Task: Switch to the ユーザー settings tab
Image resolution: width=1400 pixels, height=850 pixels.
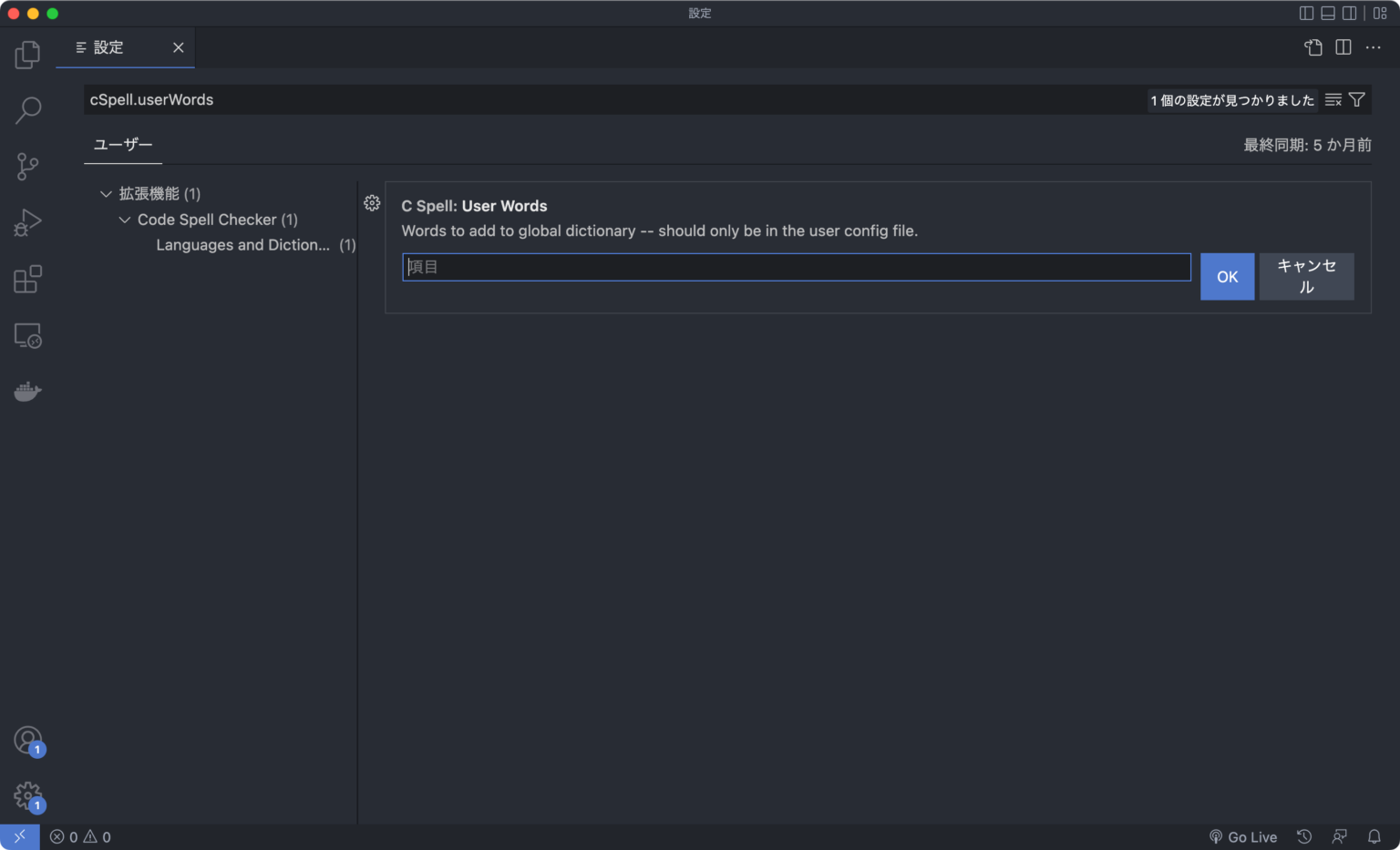Action: [122, 144]
